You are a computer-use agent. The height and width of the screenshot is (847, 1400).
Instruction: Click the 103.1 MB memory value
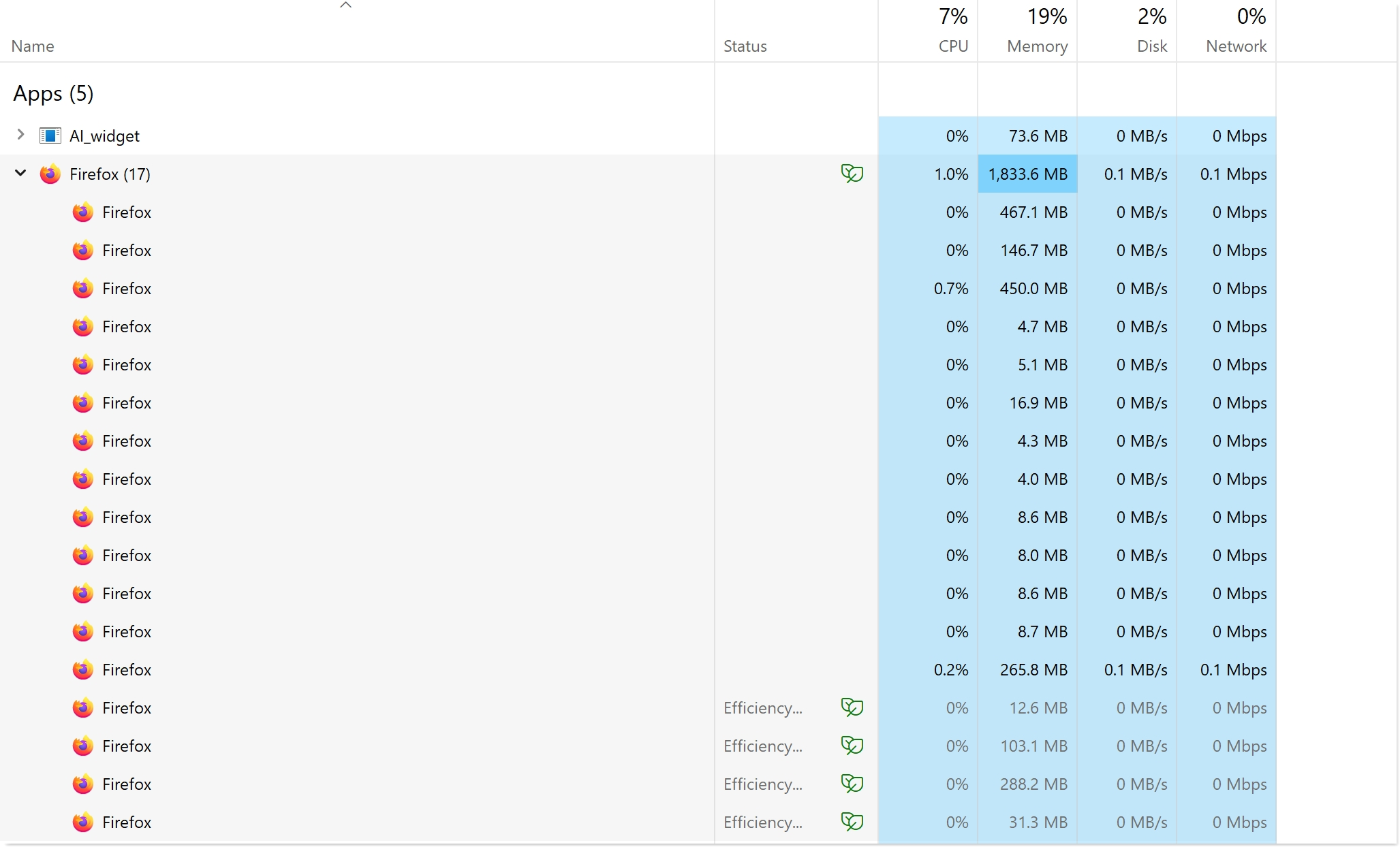1033,746
